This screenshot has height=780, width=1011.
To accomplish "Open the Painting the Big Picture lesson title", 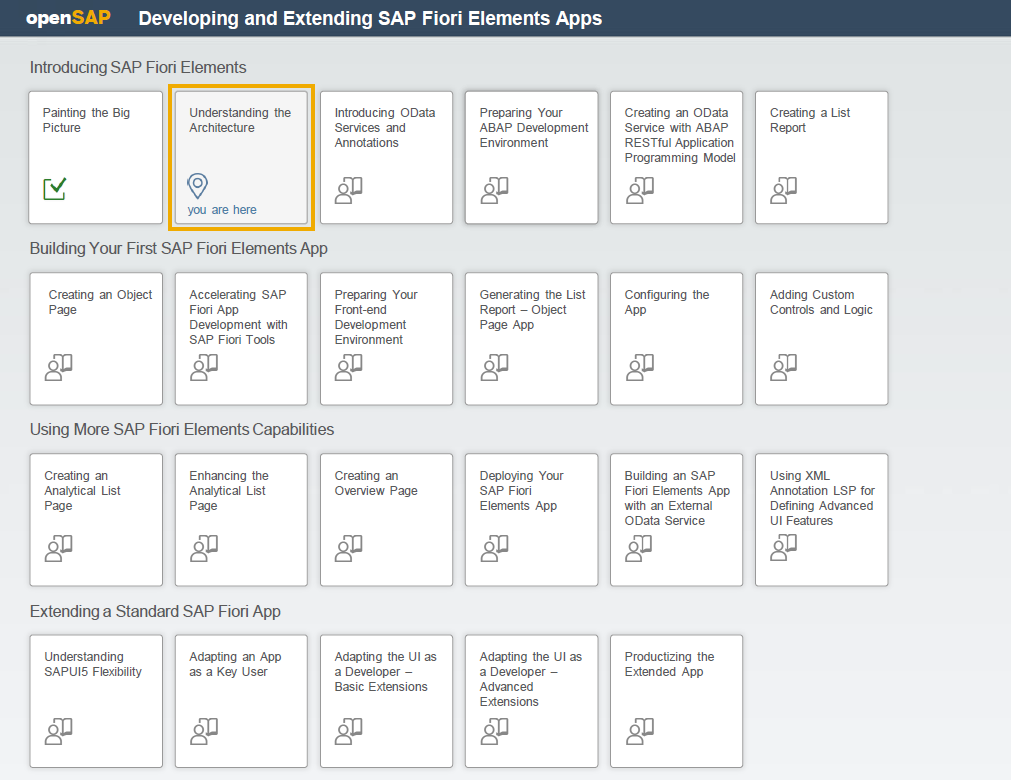I will [x=86, y=120].
